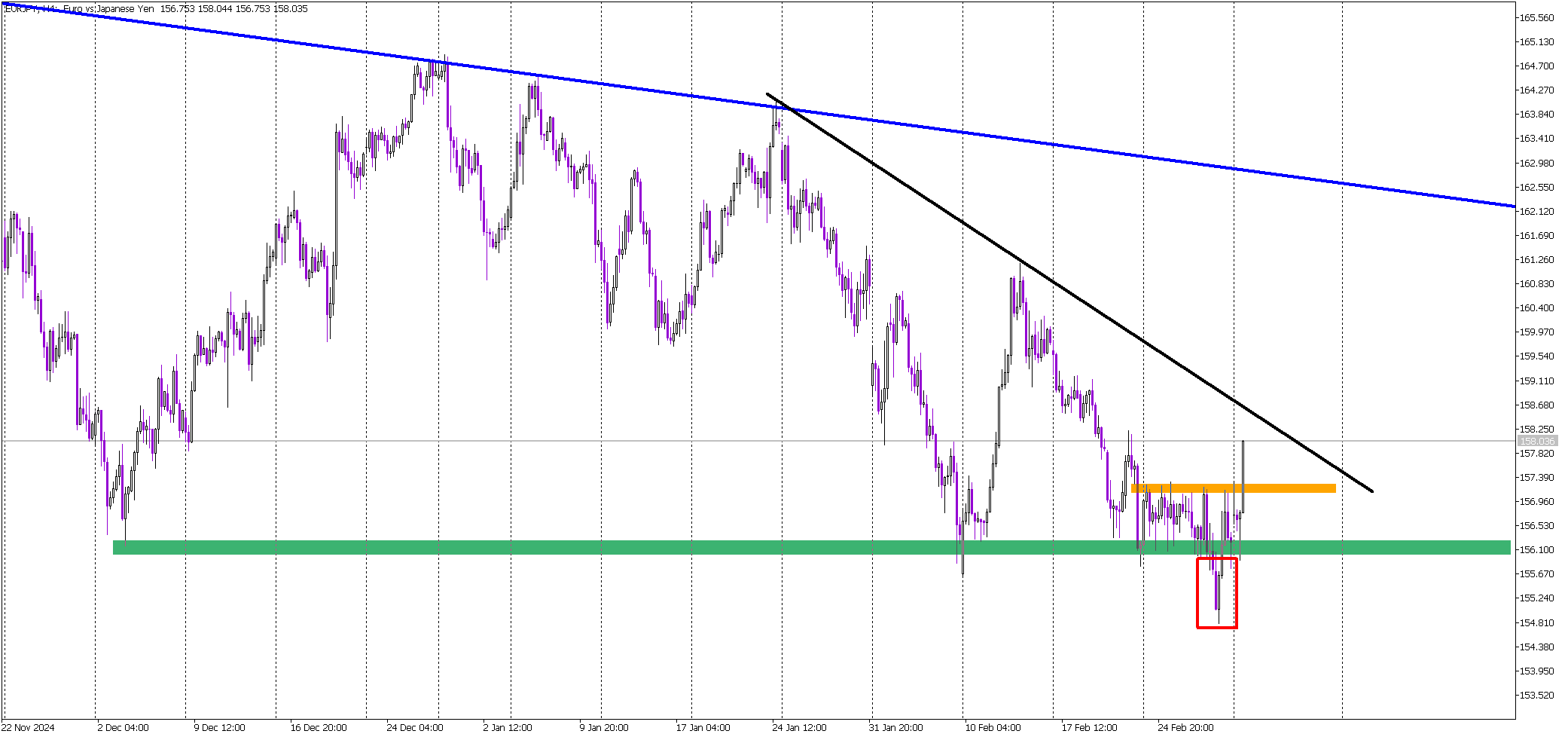
Task: Click the 158.250 price axis label
Action: [1536, 429]
